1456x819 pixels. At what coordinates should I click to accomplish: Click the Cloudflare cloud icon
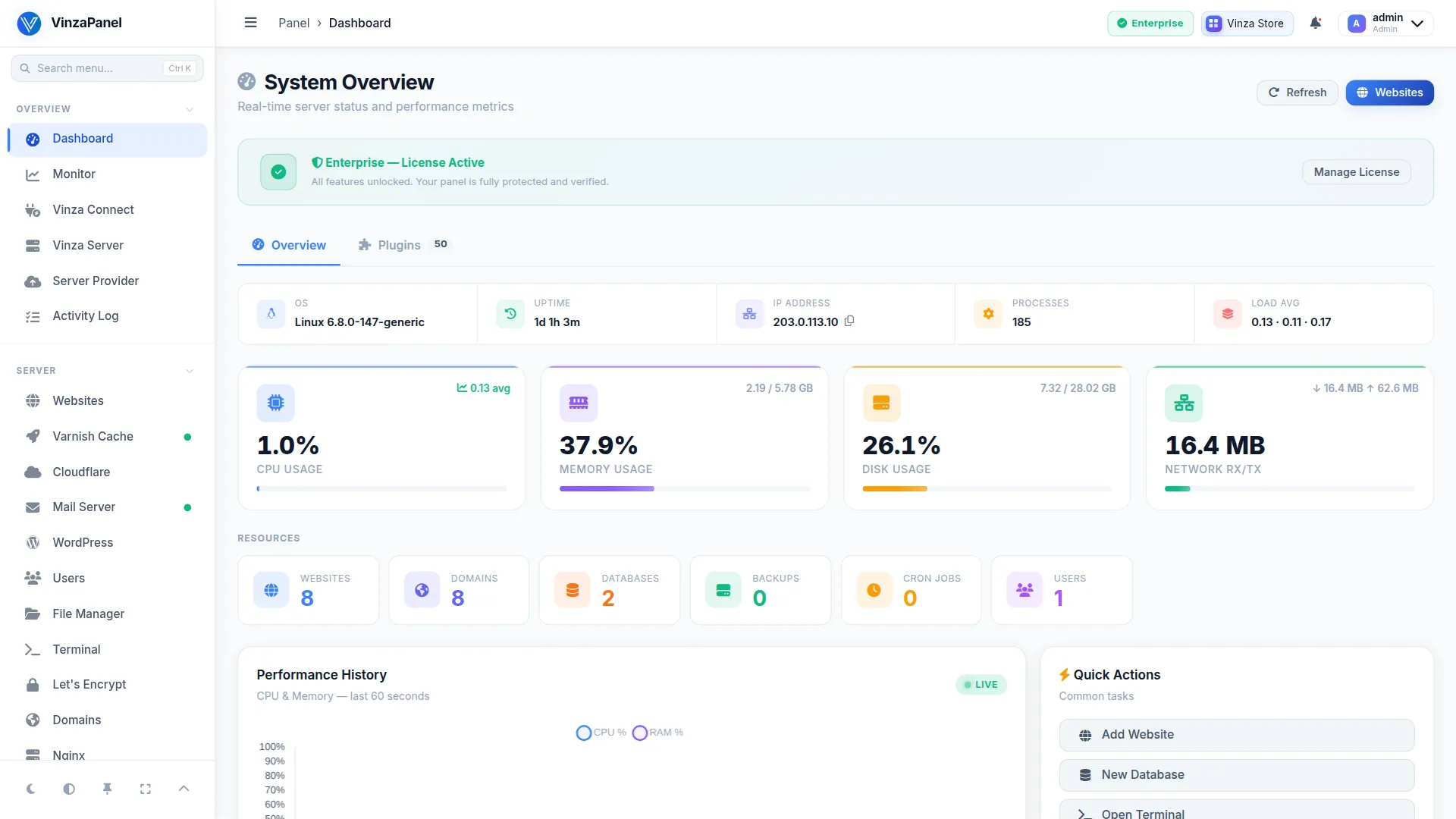pyautogui.click(x=33, y=472)
